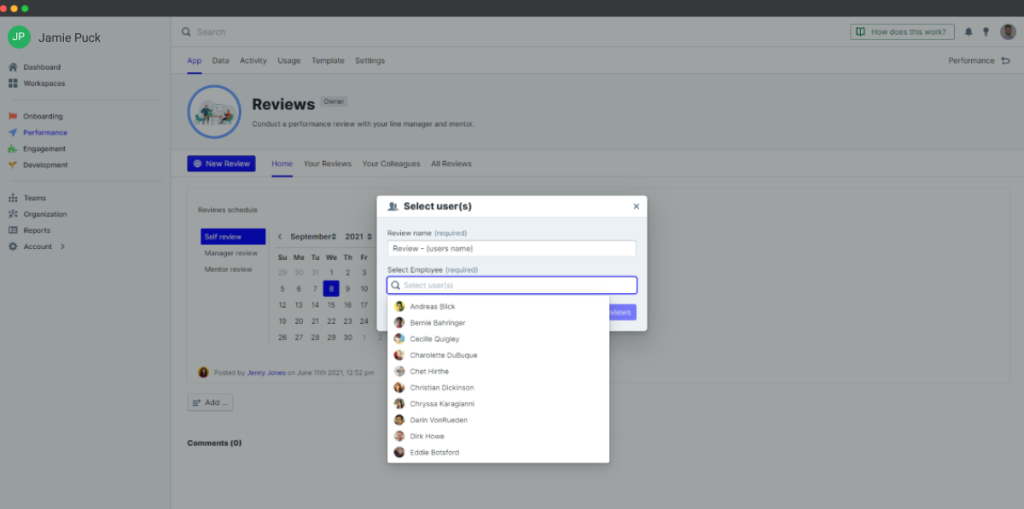
Task: Open the Your Reviews tab
Action: [x=327, y=164]
